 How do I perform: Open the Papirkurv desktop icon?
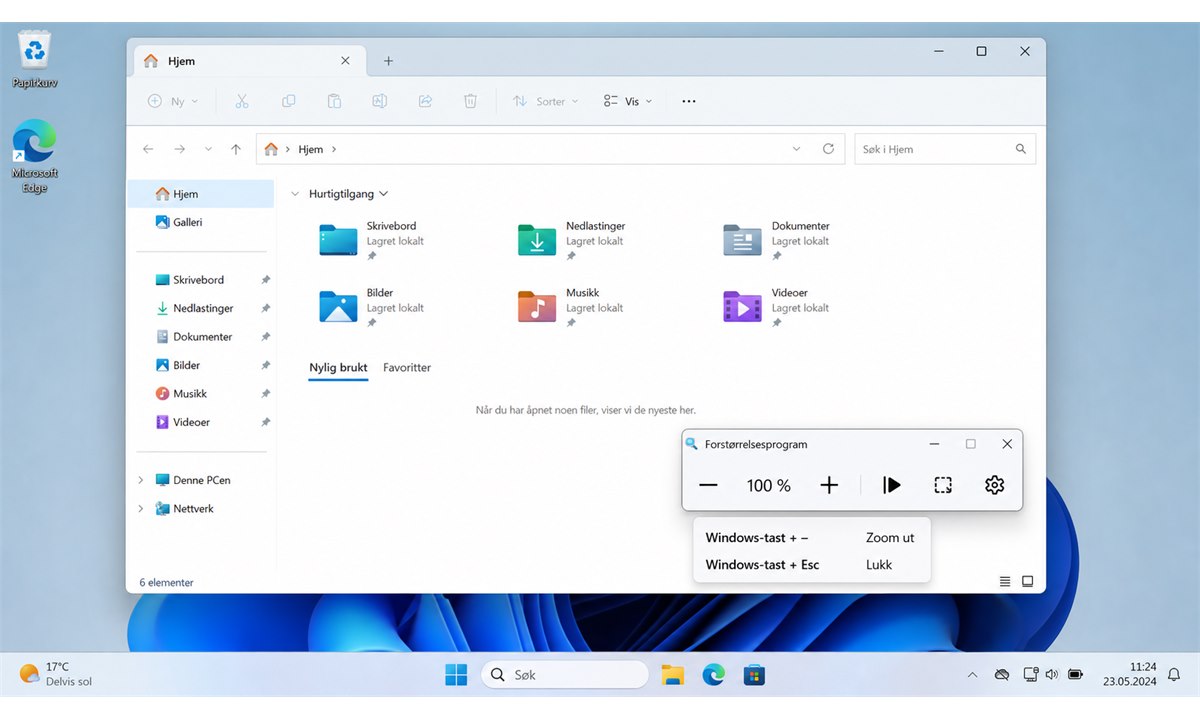click(x=35, y=59)
